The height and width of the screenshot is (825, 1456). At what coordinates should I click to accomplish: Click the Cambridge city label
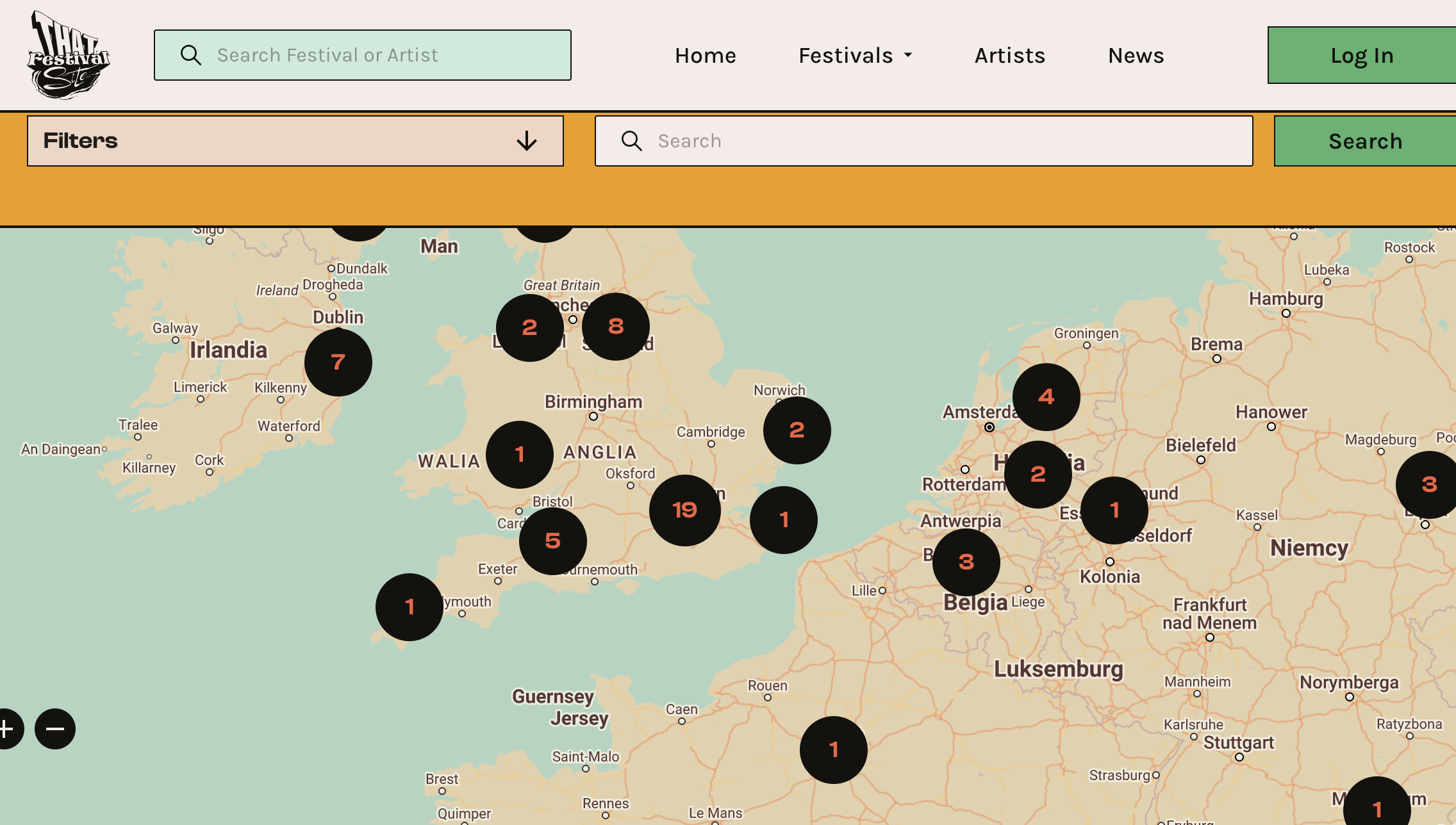711,432
